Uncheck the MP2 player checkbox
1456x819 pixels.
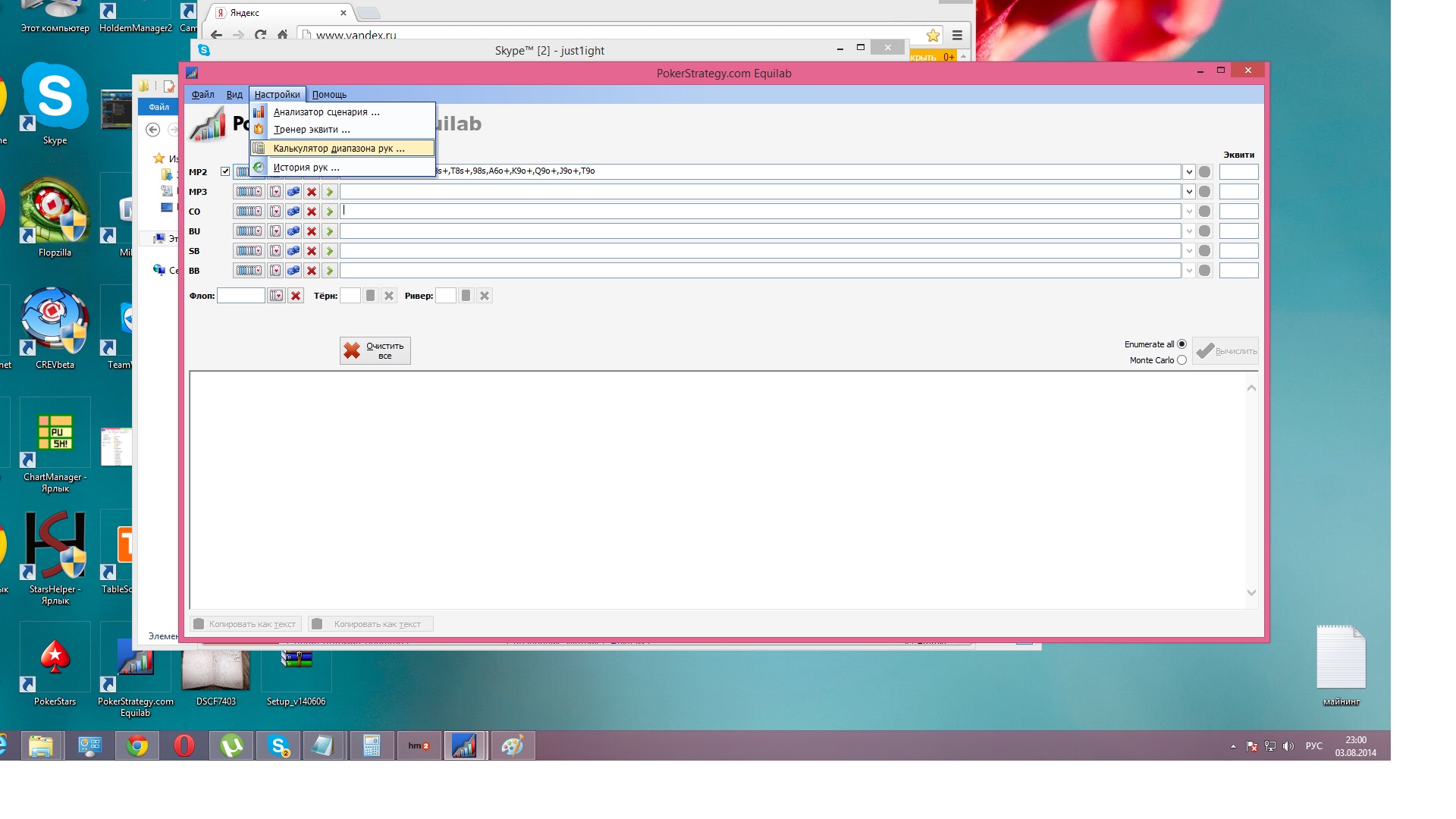click(225, 171)
